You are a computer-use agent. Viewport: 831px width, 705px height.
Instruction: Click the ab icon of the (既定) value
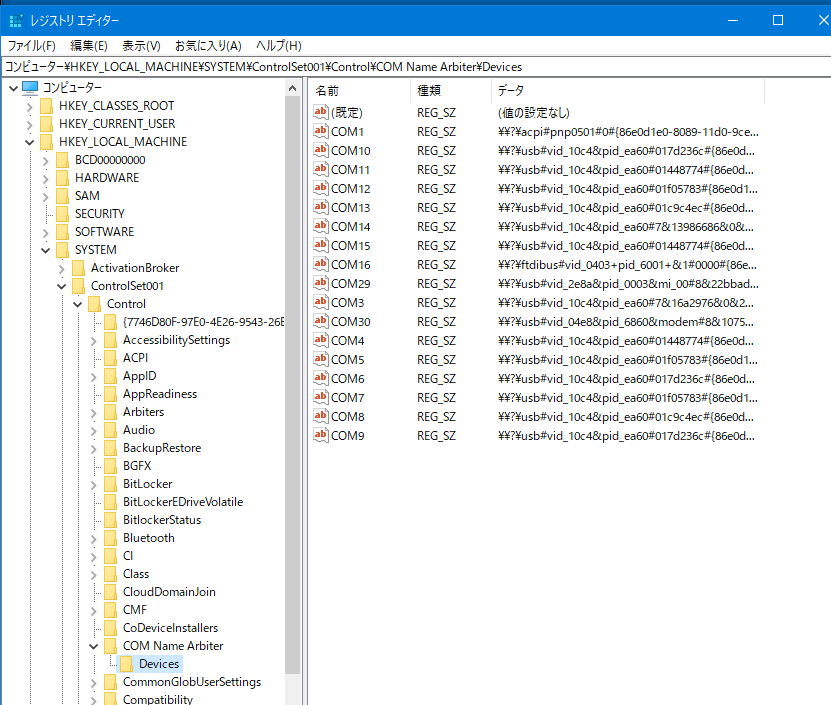tap(320, 112)
